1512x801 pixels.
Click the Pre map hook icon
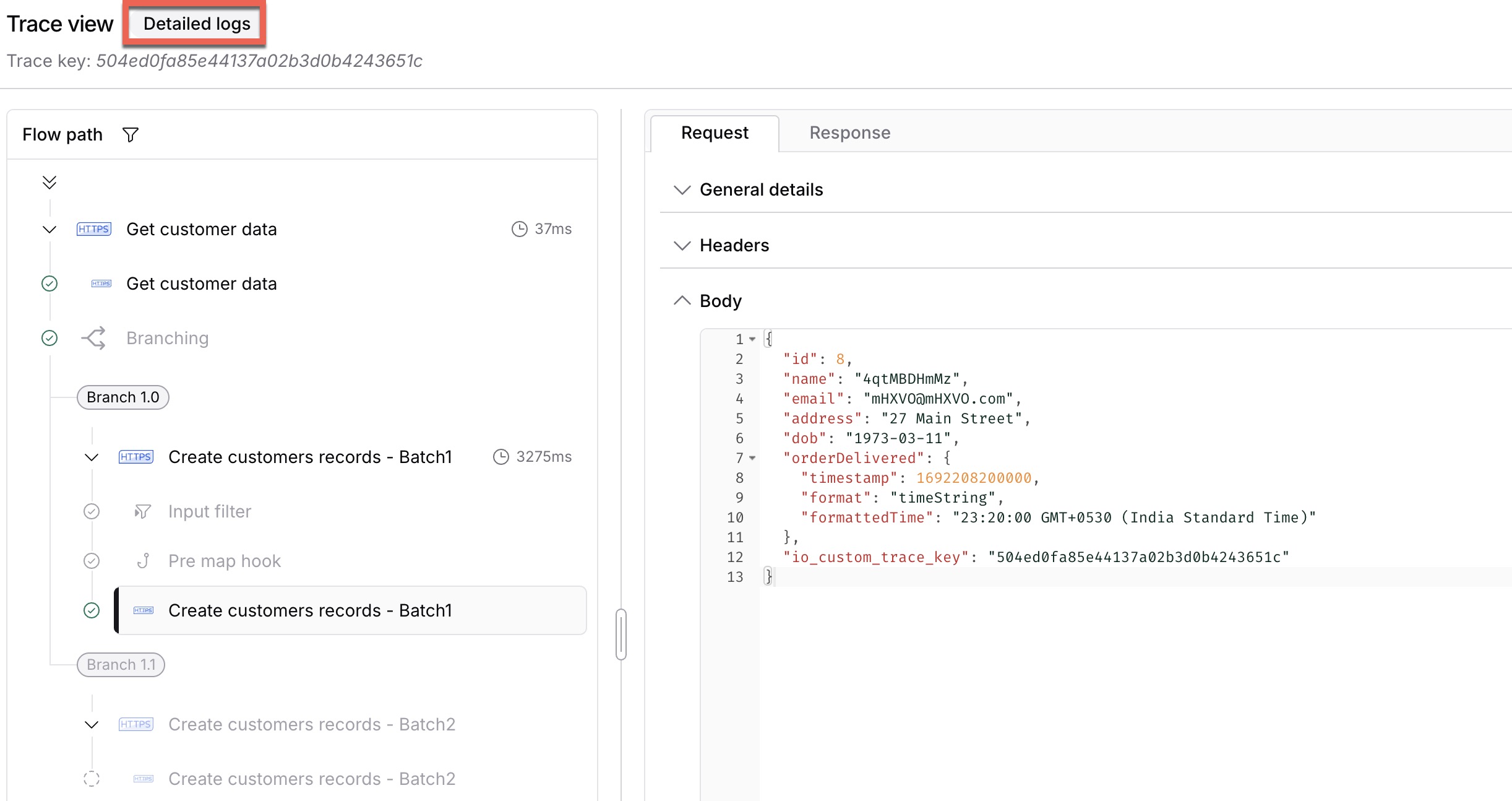(x=143, y=561)
